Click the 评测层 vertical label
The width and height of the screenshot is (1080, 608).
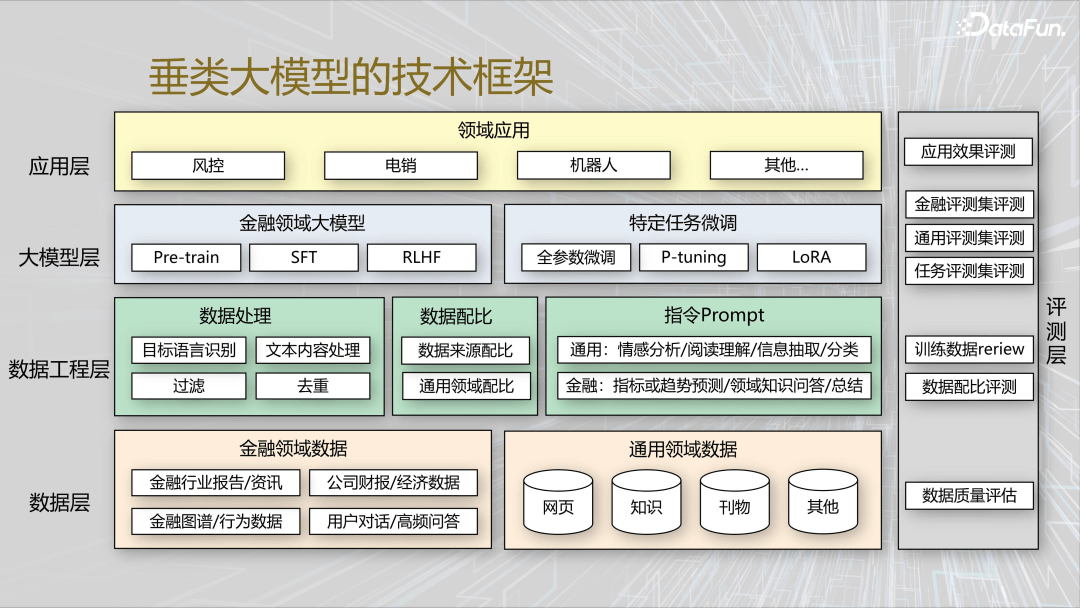click(1056, 331)
